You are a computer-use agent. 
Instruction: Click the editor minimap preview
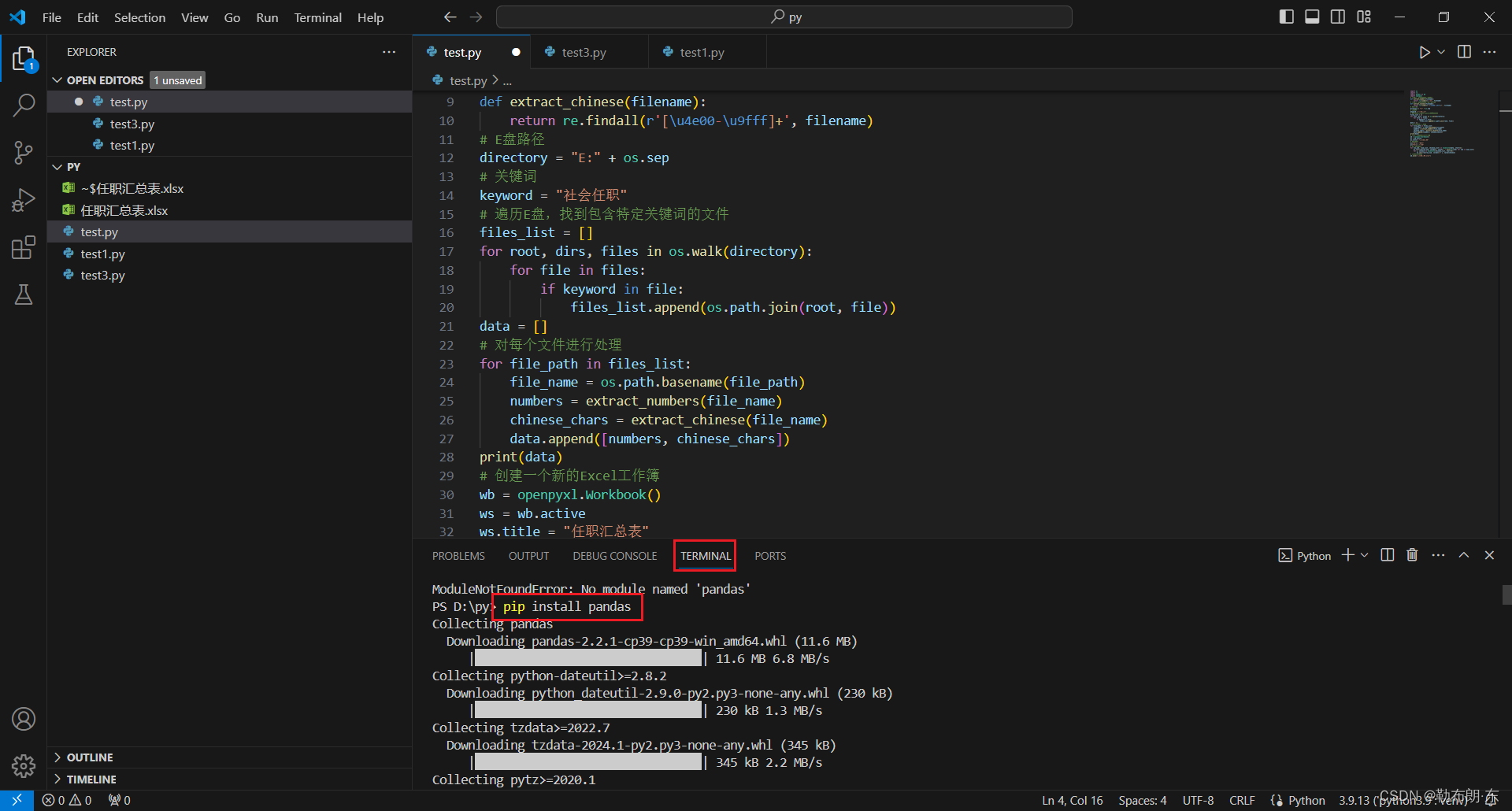[1441, 124]
